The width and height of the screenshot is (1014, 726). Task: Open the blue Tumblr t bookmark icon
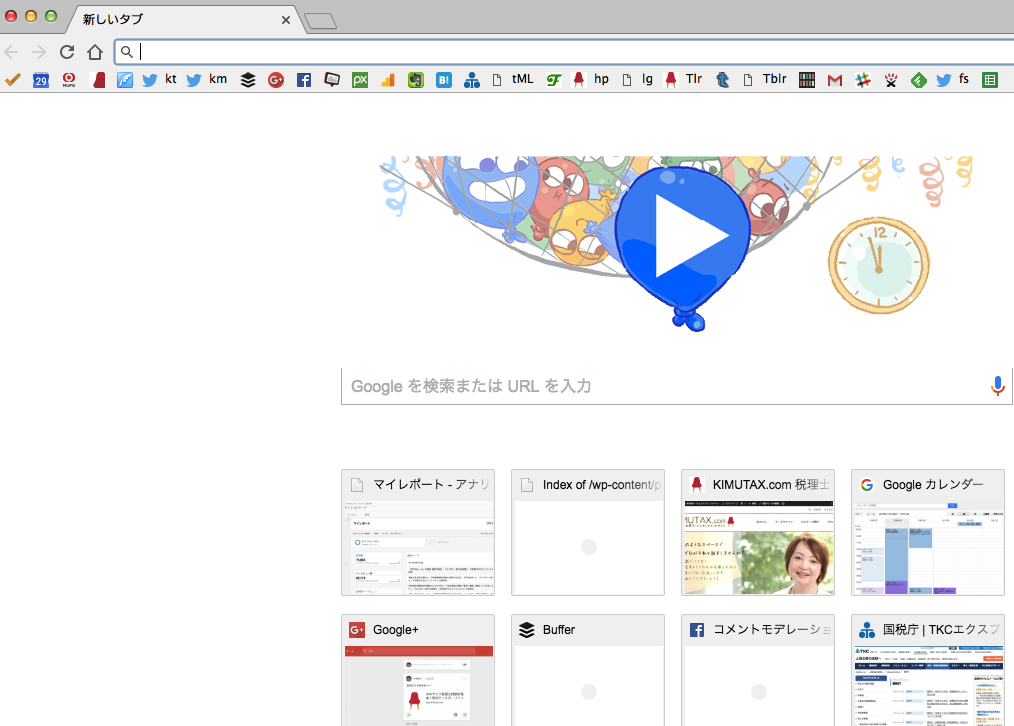click(723, 80)
